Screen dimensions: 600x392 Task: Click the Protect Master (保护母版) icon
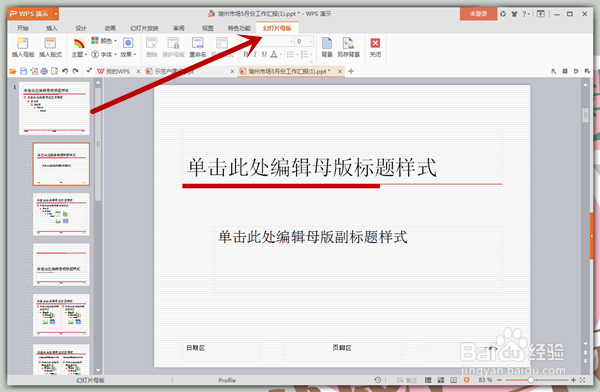pos(173,47)
